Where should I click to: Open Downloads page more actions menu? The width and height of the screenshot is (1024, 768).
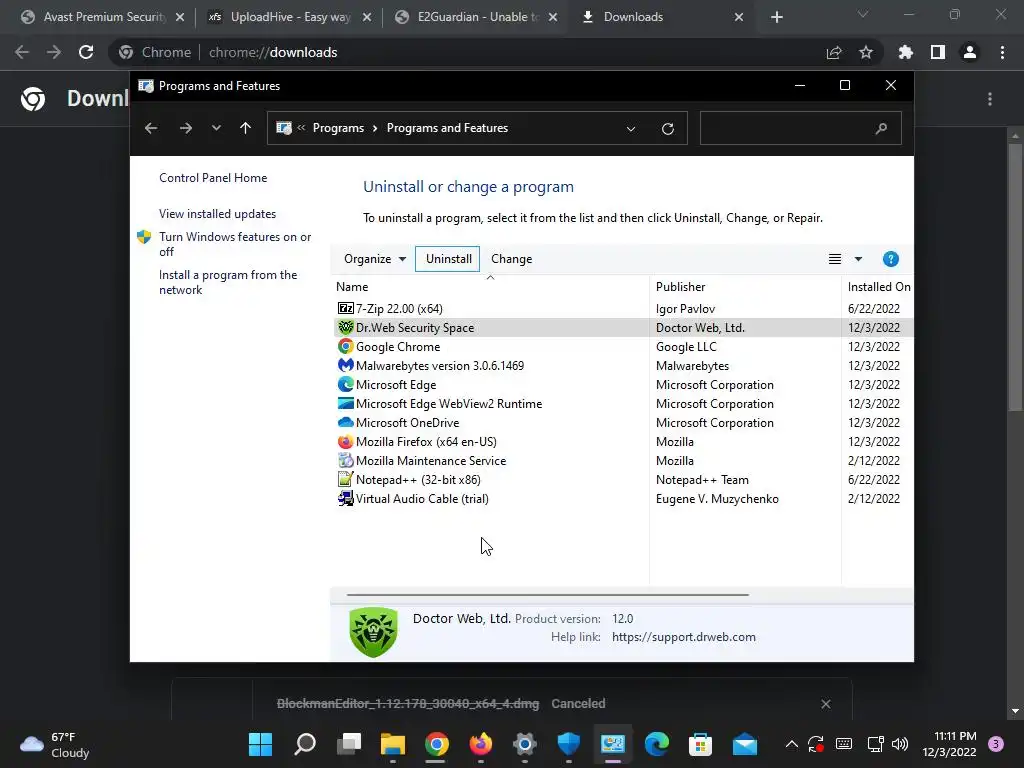[x=990, y=99]
